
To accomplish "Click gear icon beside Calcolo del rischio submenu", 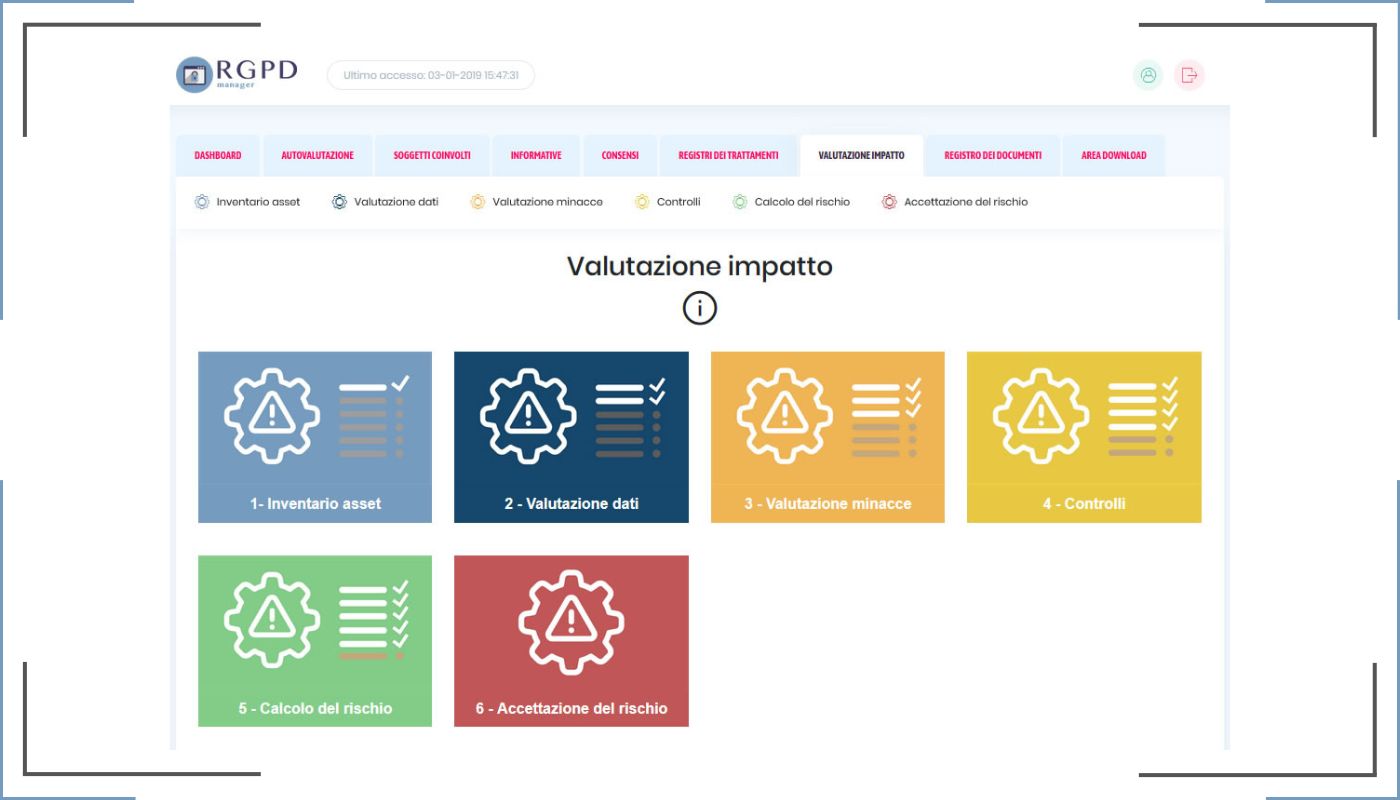I will pyautogui.click(x=740, y=202).
